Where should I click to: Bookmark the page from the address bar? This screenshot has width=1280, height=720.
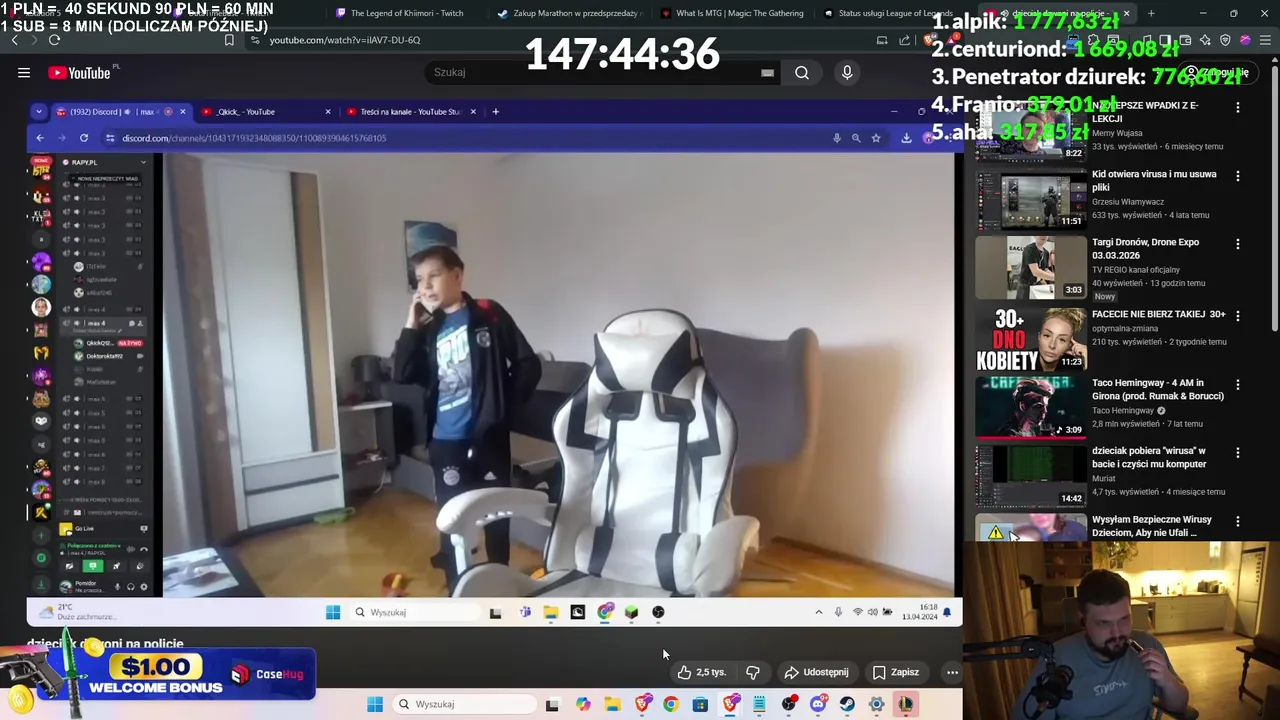229,40
